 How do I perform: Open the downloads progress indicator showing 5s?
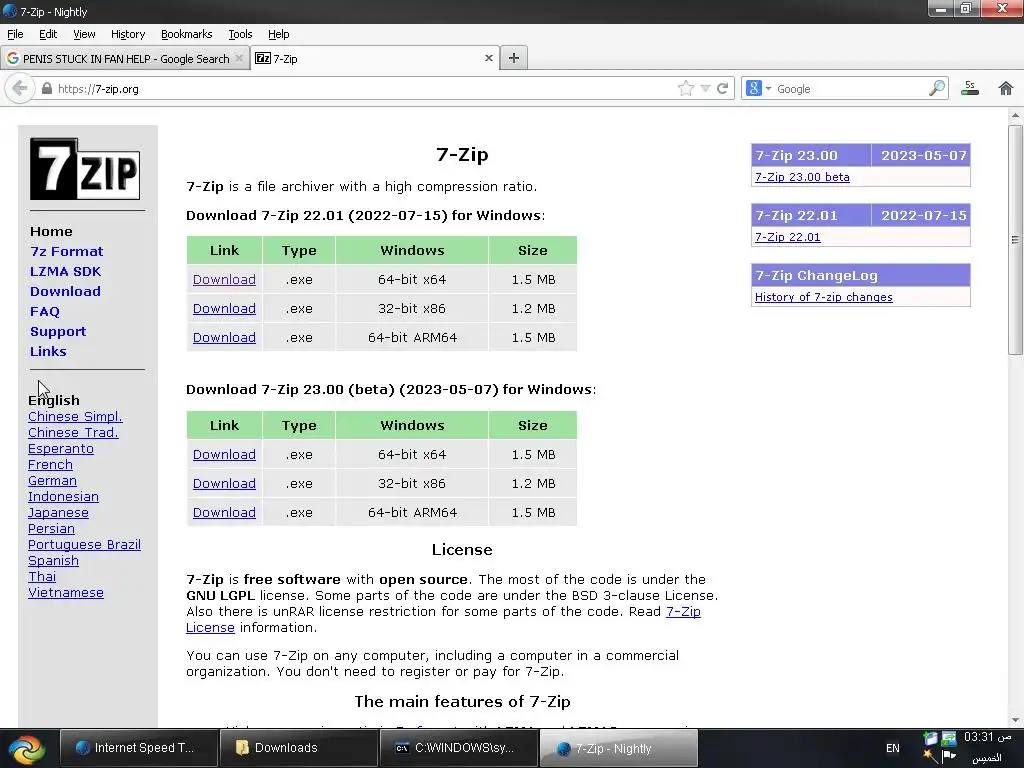pyautogui.click(x=970, y=88)
